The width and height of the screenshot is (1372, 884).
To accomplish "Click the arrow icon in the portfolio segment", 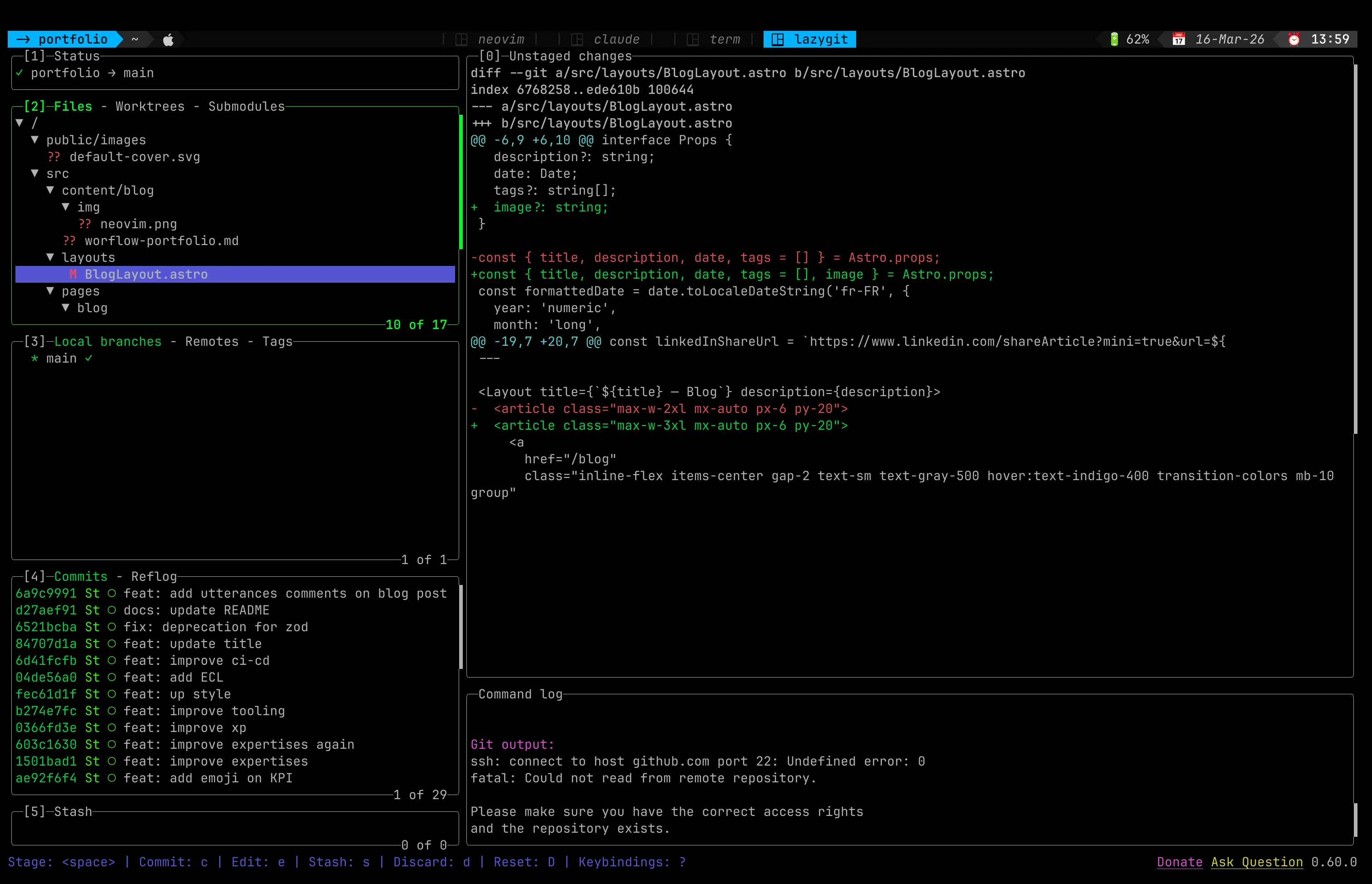I will [x=23, y=39].
